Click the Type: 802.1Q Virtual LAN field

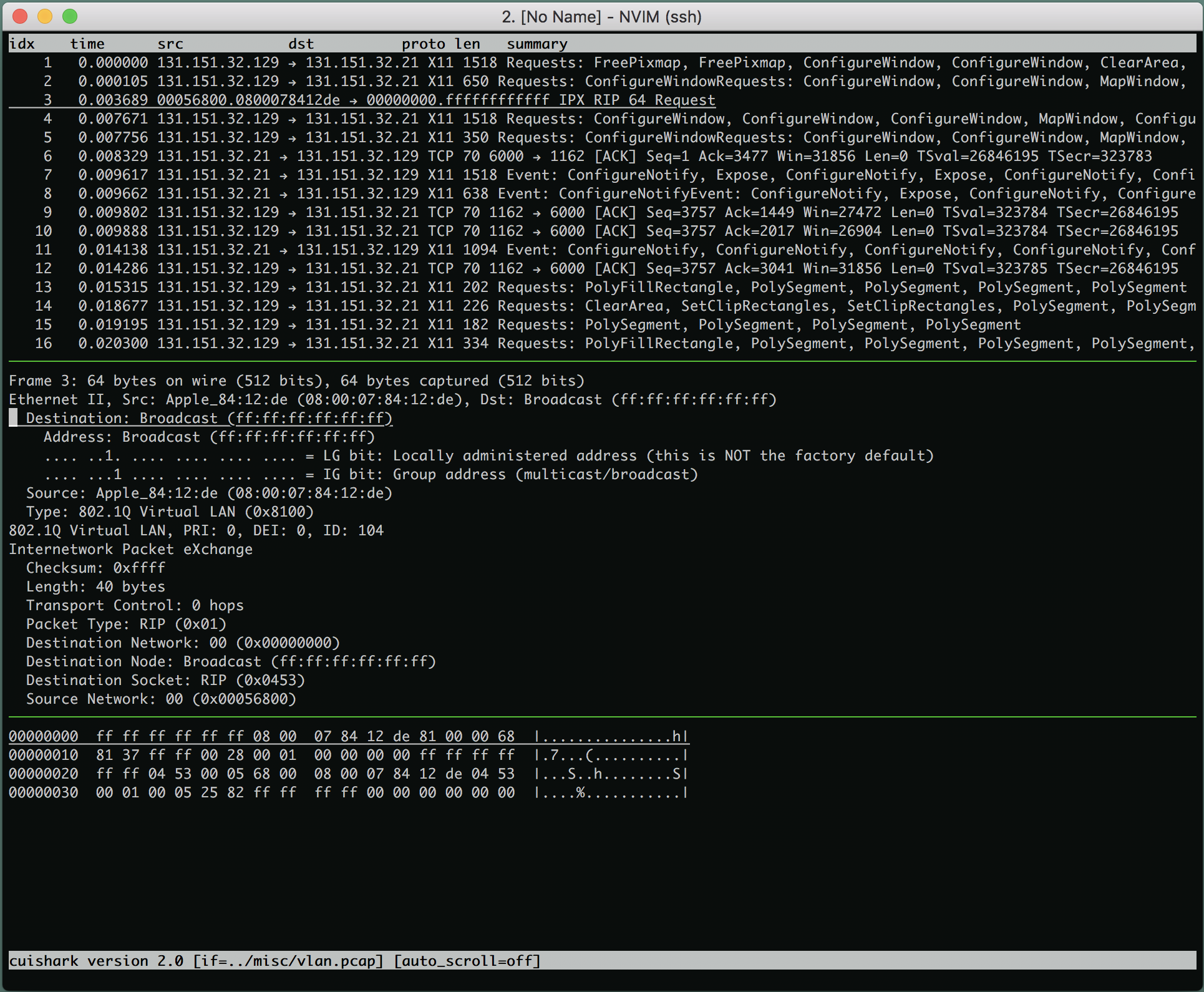pos(170,512)
